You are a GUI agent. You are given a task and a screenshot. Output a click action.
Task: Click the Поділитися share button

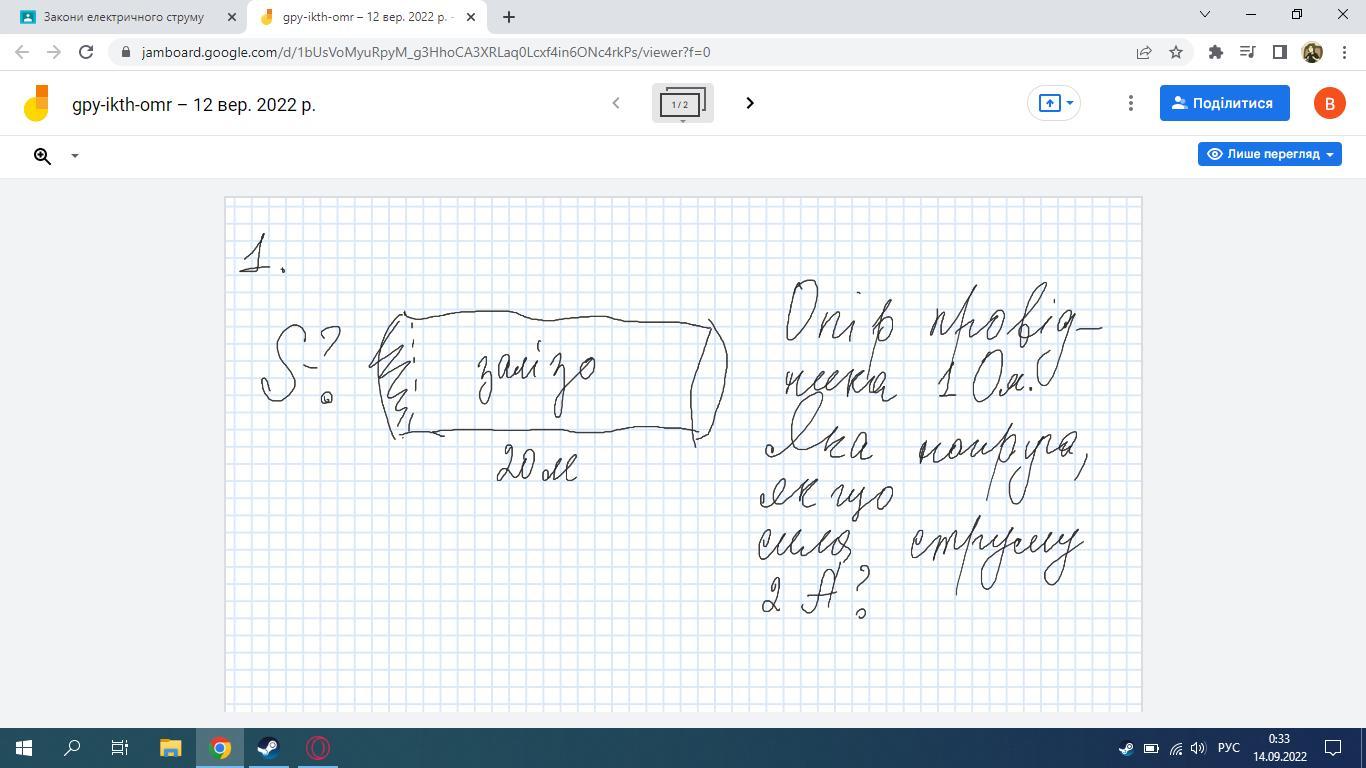1225,103
